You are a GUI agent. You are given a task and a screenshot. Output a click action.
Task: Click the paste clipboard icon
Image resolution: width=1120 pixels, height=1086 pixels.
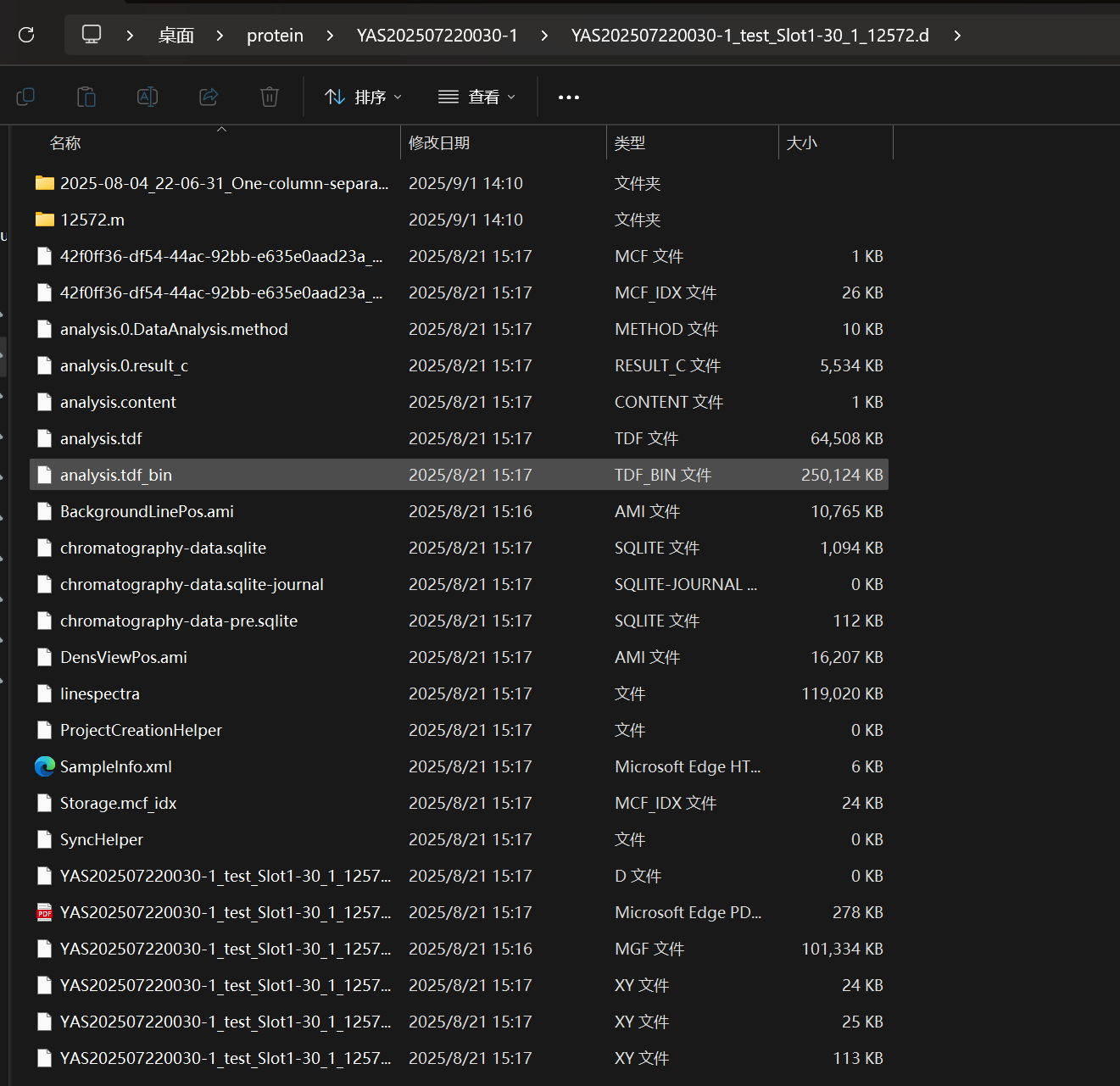[86, 97]
